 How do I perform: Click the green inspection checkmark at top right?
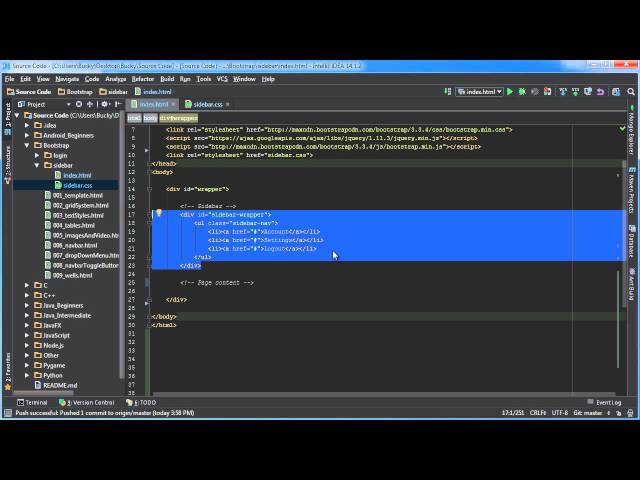coord(622,129)
